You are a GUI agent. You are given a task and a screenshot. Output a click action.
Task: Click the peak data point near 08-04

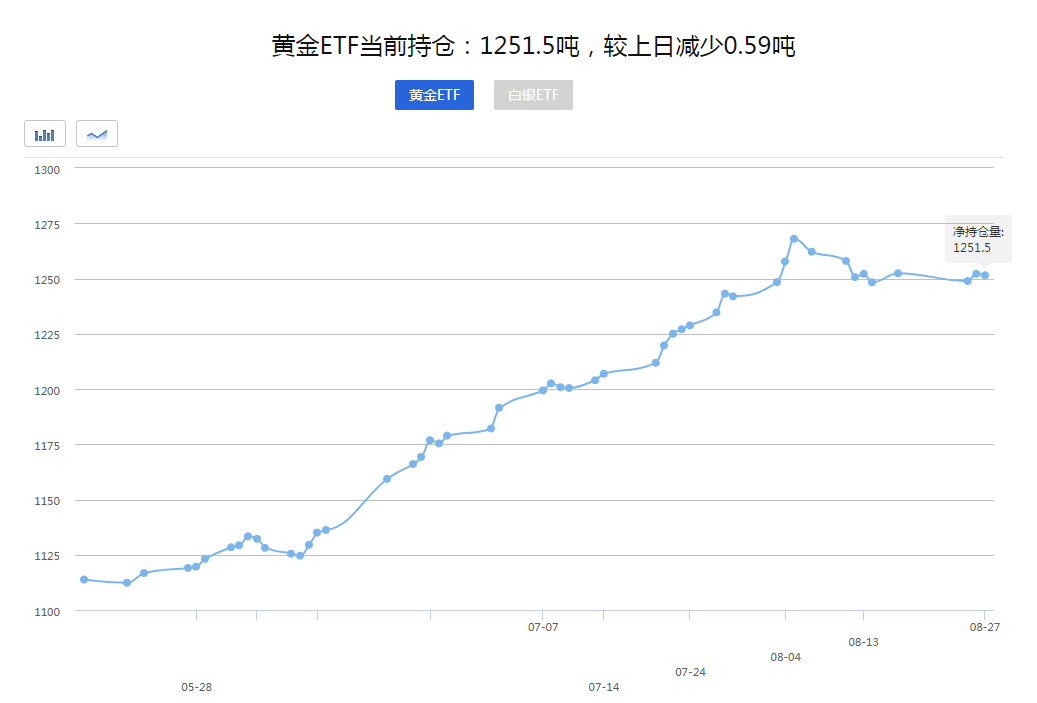(794, 239)
